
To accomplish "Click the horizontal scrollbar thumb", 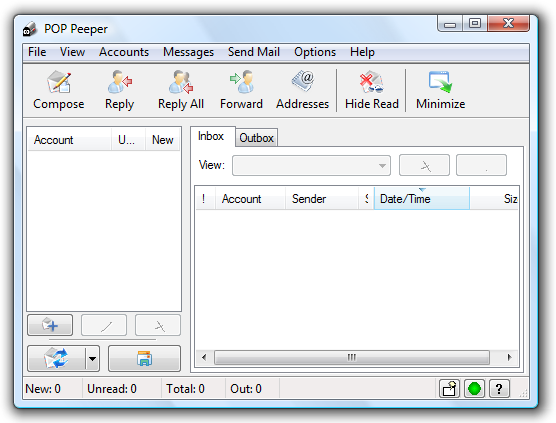I will click(x=352, y=357).
